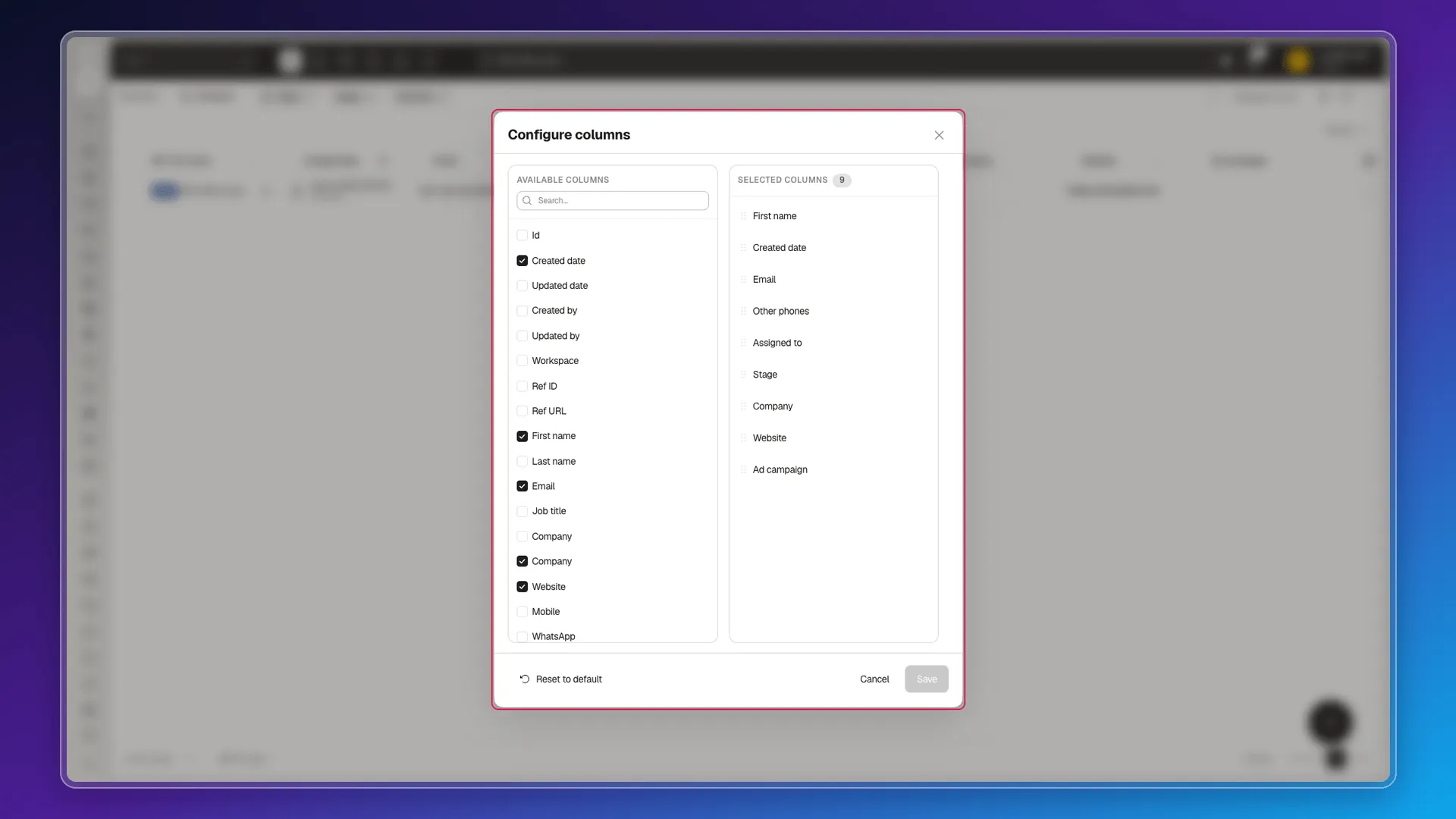Image resolution: width=1456 pixels, height=819 pixels.
Task: Grab the drag handle beside Stage
Action: tap(743, 375)
